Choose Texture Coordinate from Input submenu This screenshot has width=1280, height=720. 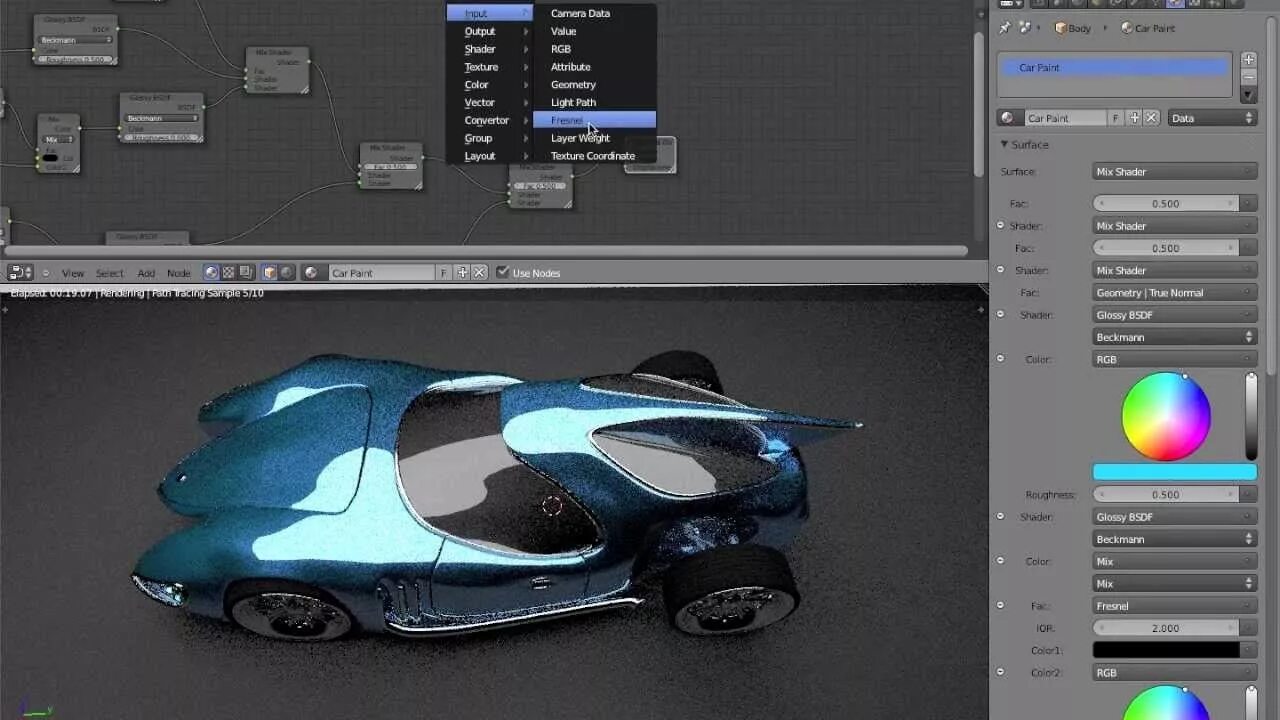click(x=595, y=156)
